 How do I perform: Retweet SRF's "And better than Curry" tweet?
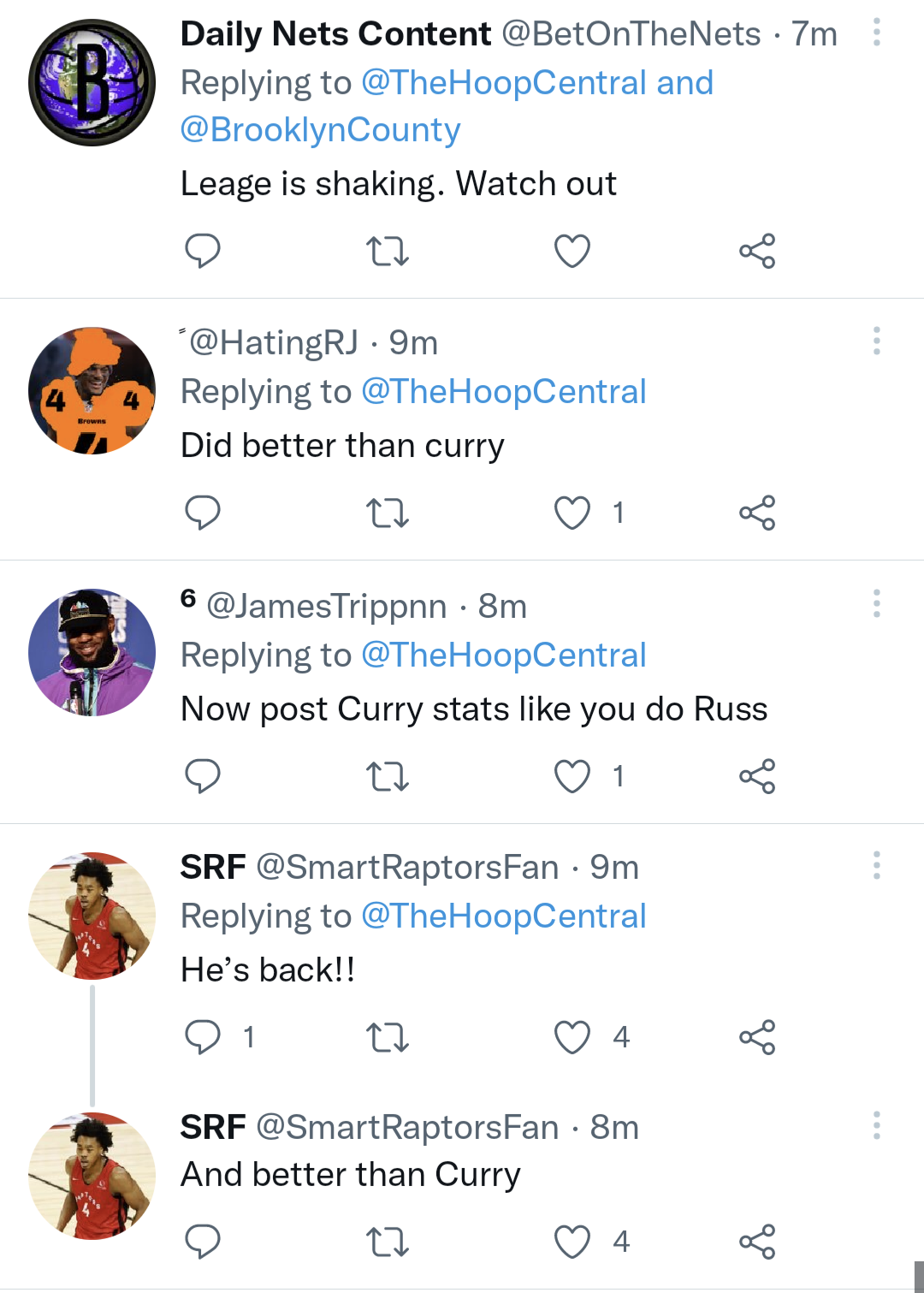pos(388,1242)
